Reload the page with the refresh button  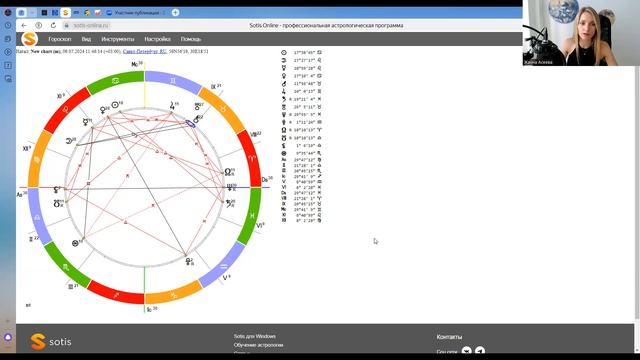(53, 25)
